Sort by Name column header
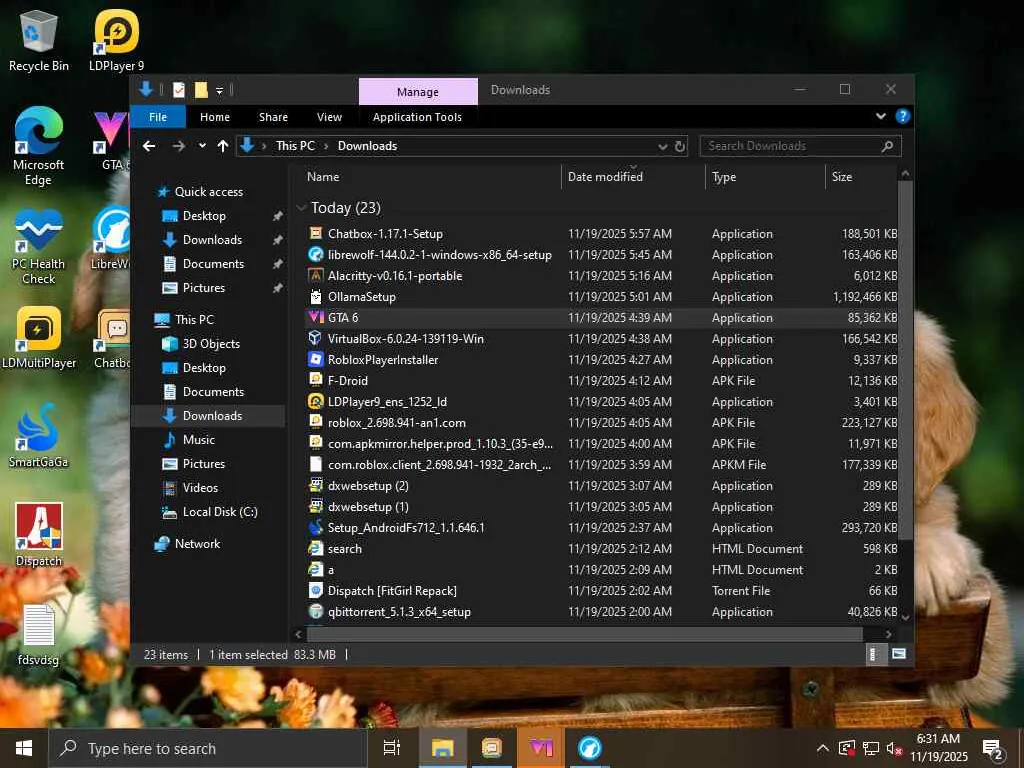This screenshot has width=1024, height=768. [431, 177]
